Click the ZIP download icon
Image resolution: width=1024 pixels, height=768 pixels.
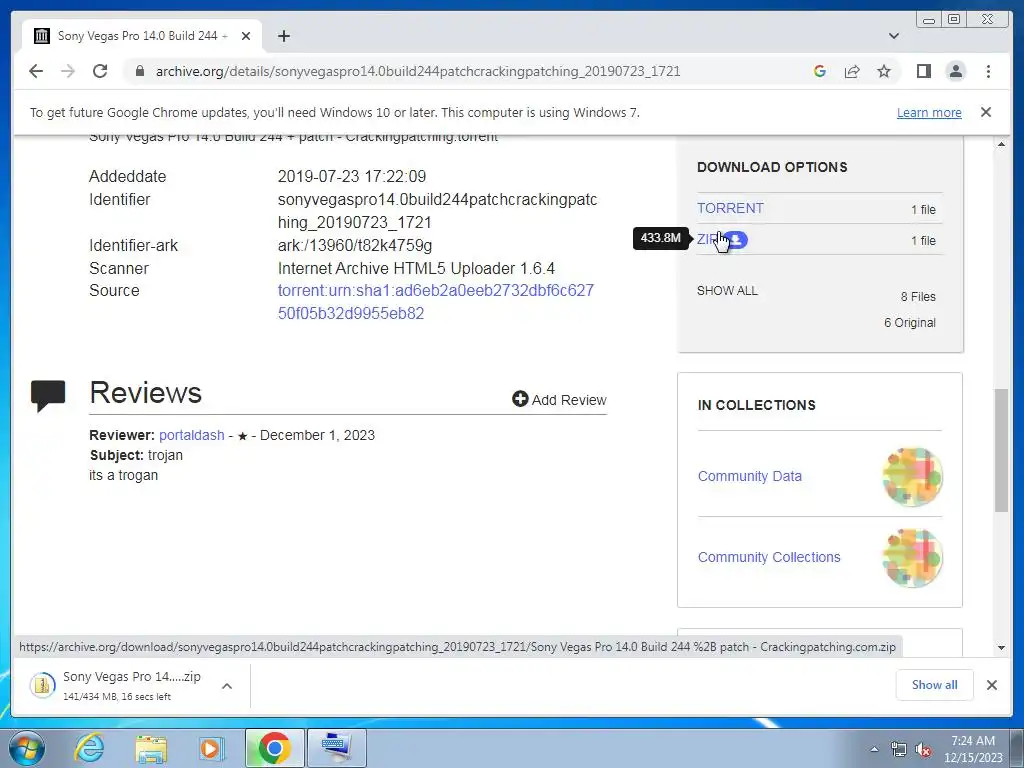point(736,240)
